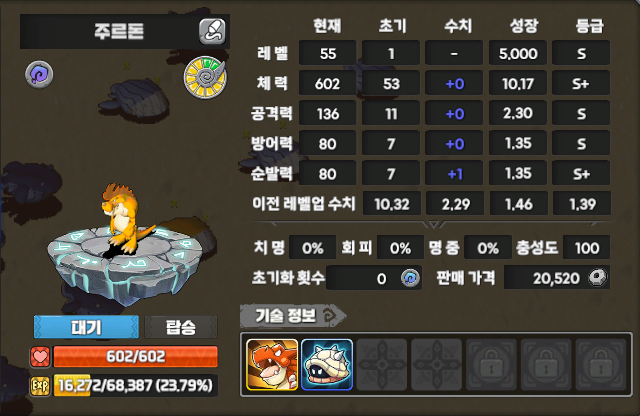Click the 등급 grade column header
Viewport: 640px width, 416px height.
click(x=589, y=26)
